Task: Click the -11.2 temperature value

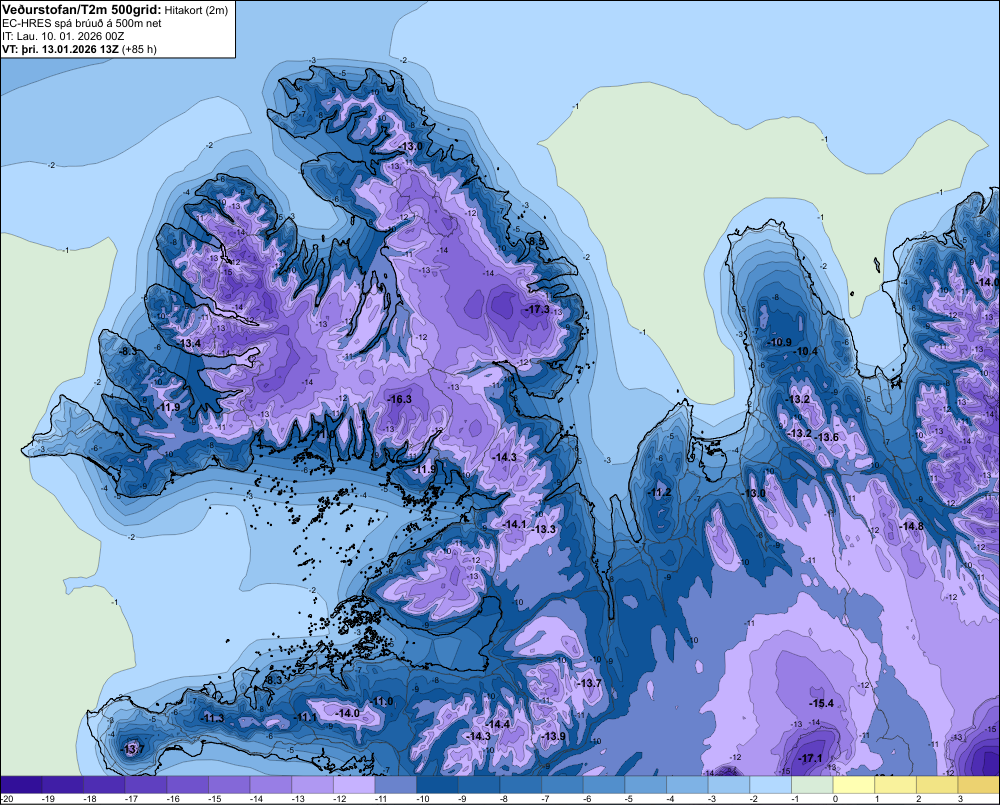Action: point(659,492)
